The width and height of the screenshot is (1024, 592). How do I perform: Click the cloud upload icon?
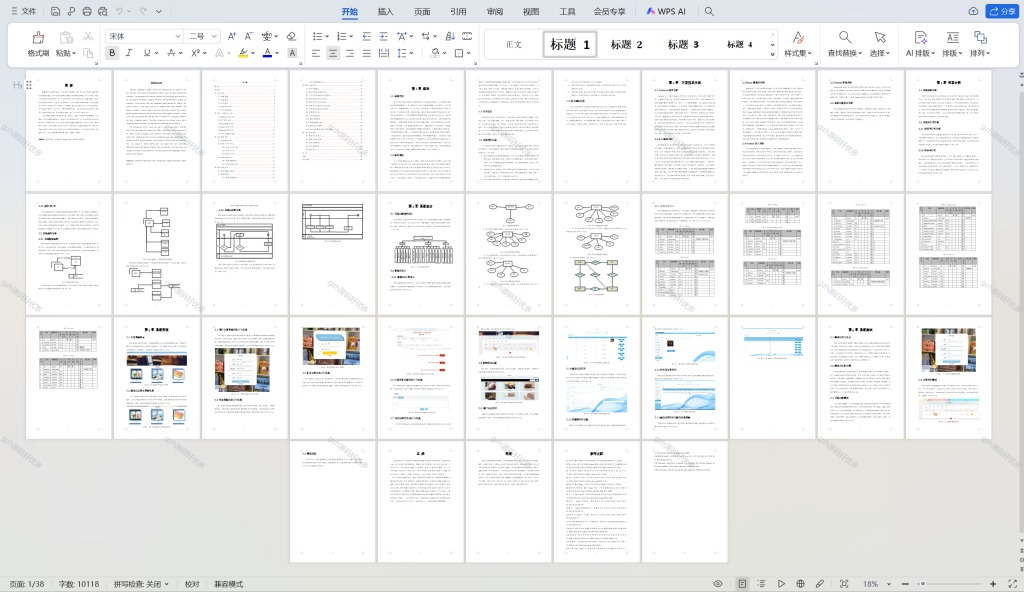pyautogui.click(x=973, y=11)
